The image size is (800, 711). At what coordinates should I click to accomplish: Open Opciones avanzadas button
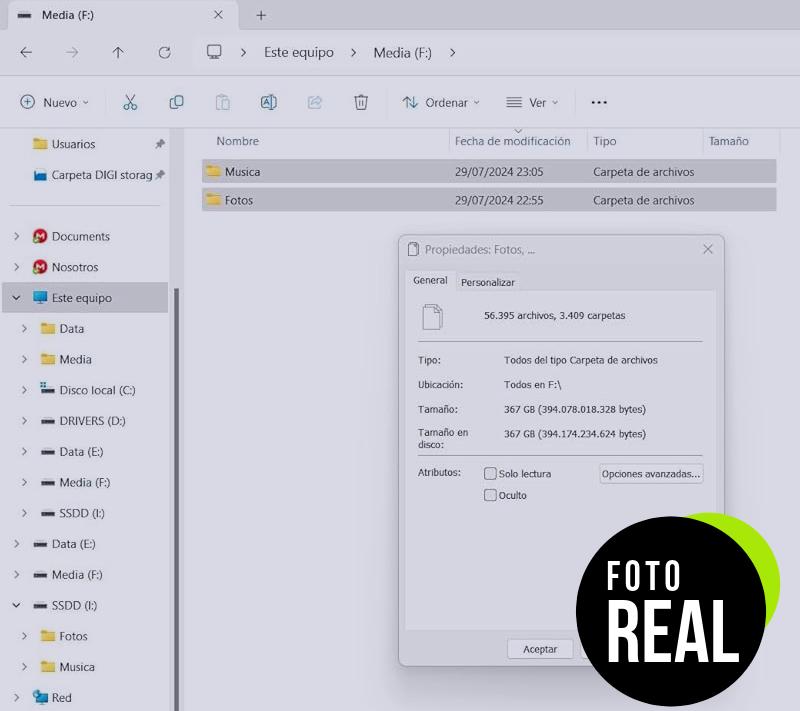[x=651, y=474]
